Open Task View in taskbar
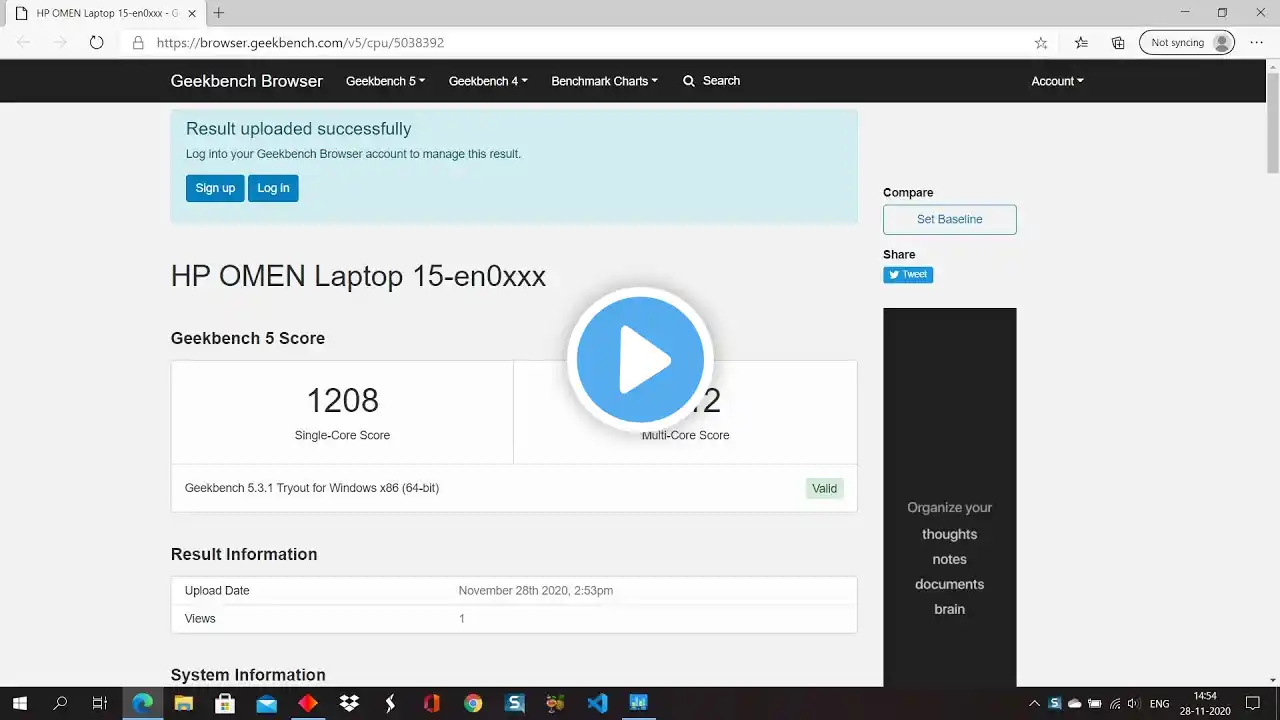Image resolution: width=1280 pixels, height=720 pixels. pos(100,703)
